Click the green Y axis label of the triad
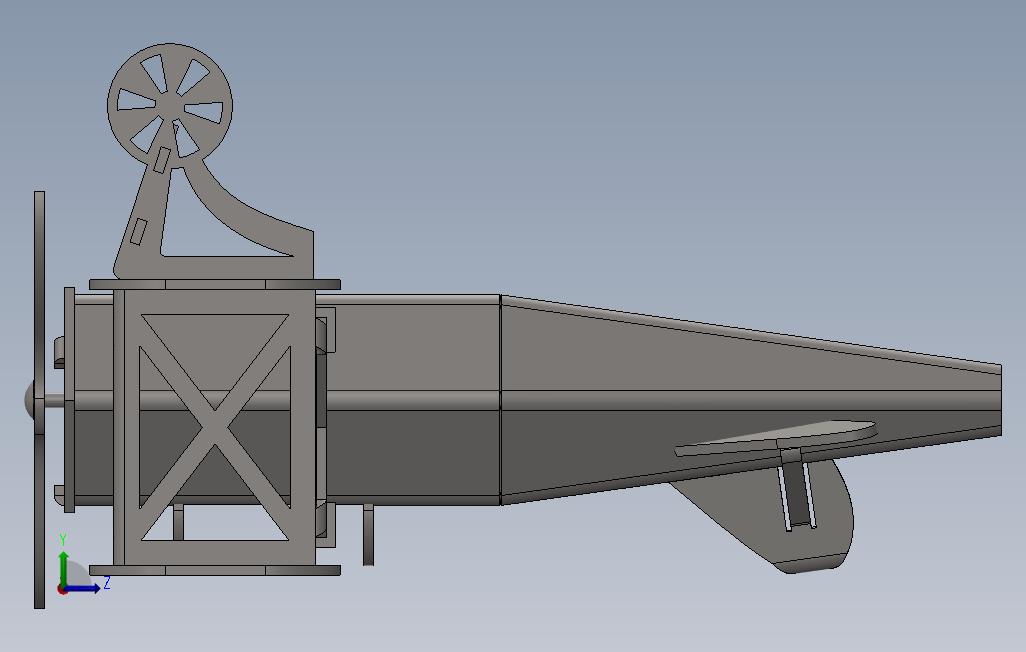The height and width of the screenshot is (652, 1026). [x=63, y=540]
